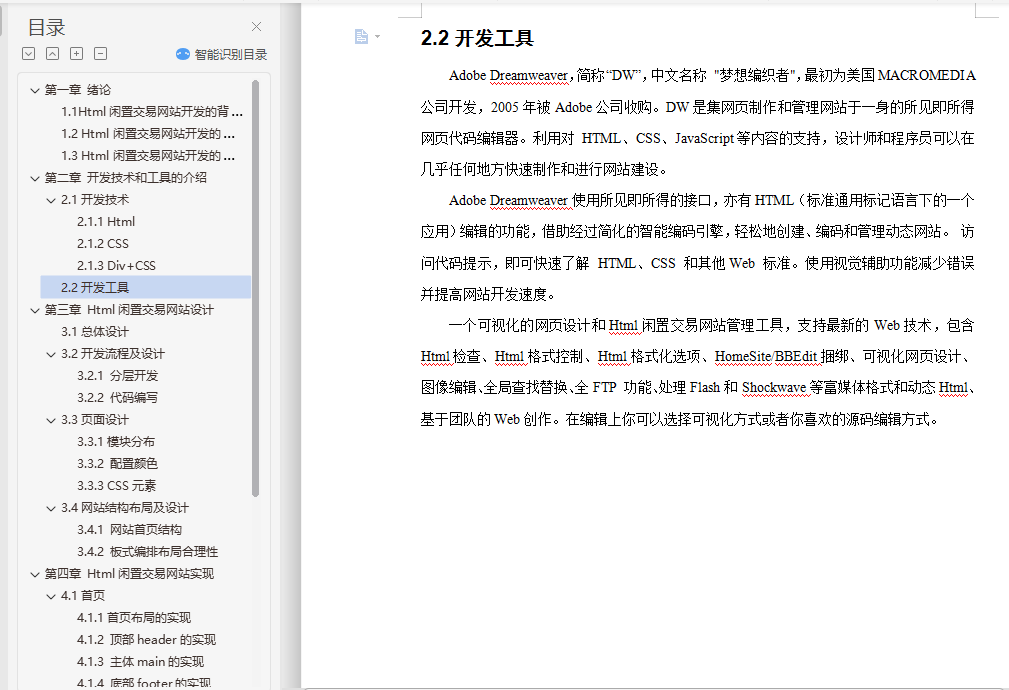Image resolution: width=1009 pixels, height=690 pixels.
Task: Select 2.1.3 Div+CSS outline entry
Action: [x=116, y=265]
